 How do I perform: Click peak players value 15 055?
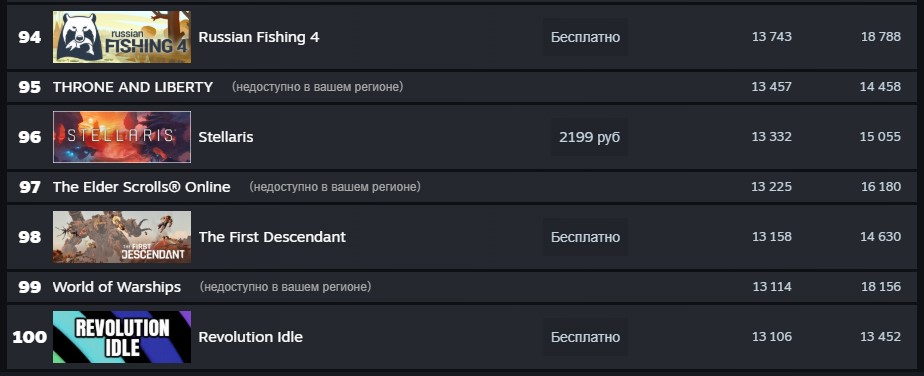point(880,137)
